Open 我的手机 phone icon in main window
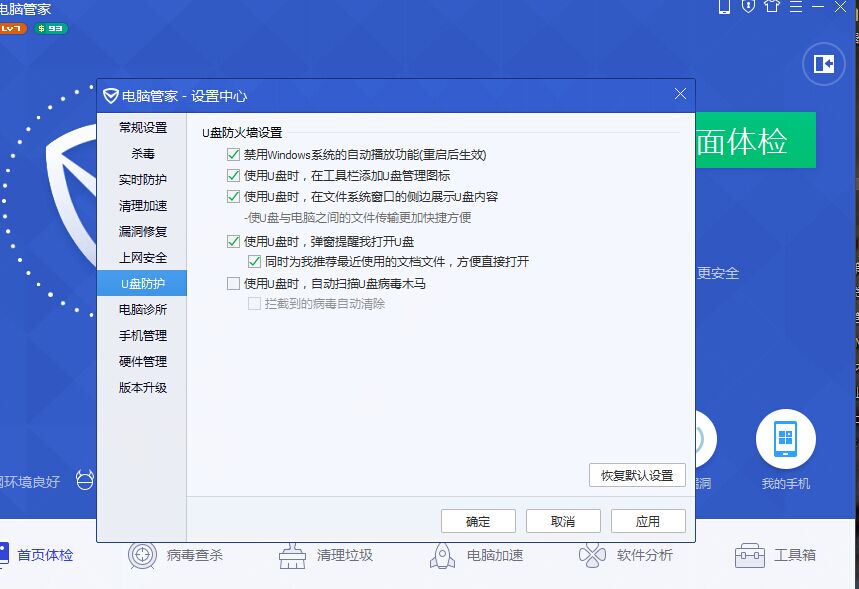 [786, 439]
